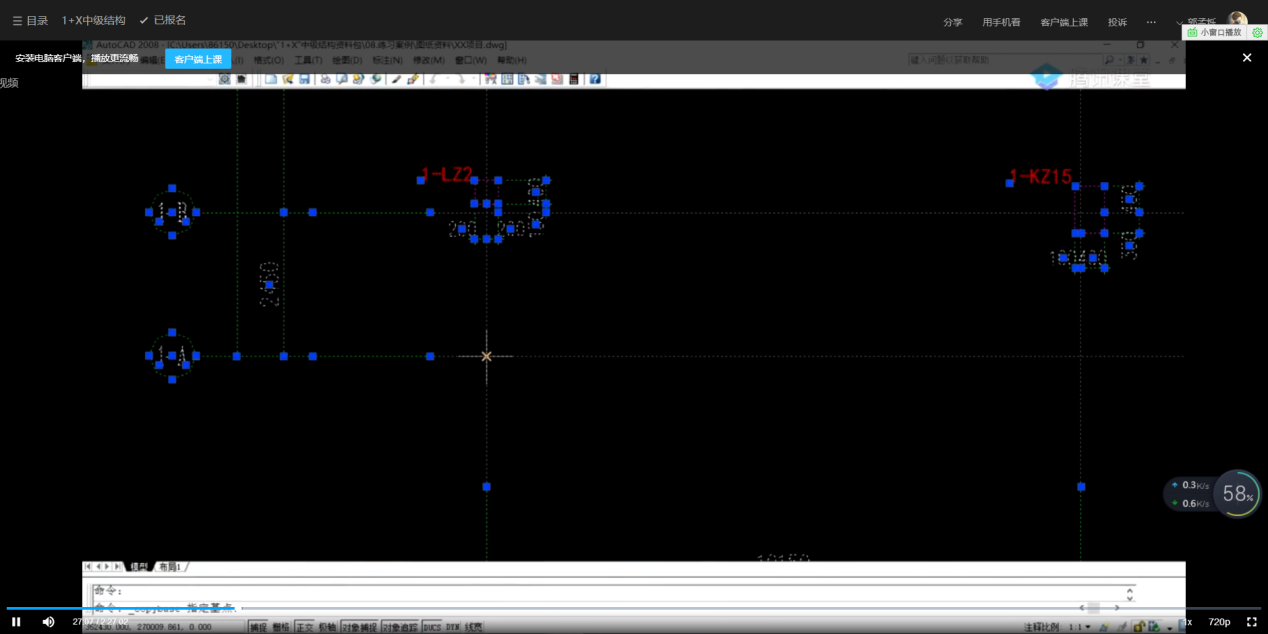This screenshot has width=1268, height=634.
Task: Switch to the 布局1 layout tab
Action: (x=170, y=567)
